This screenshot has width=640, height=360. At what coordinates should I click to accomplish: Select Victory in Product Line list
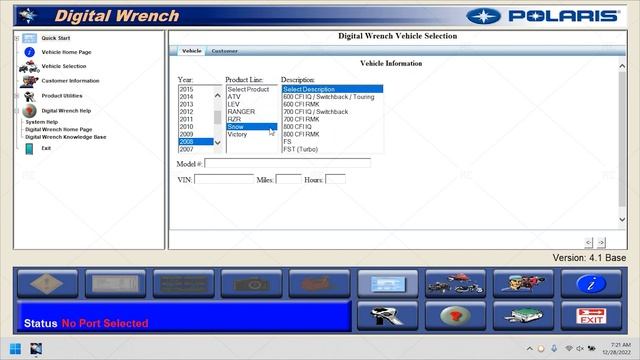coord(251,134)
